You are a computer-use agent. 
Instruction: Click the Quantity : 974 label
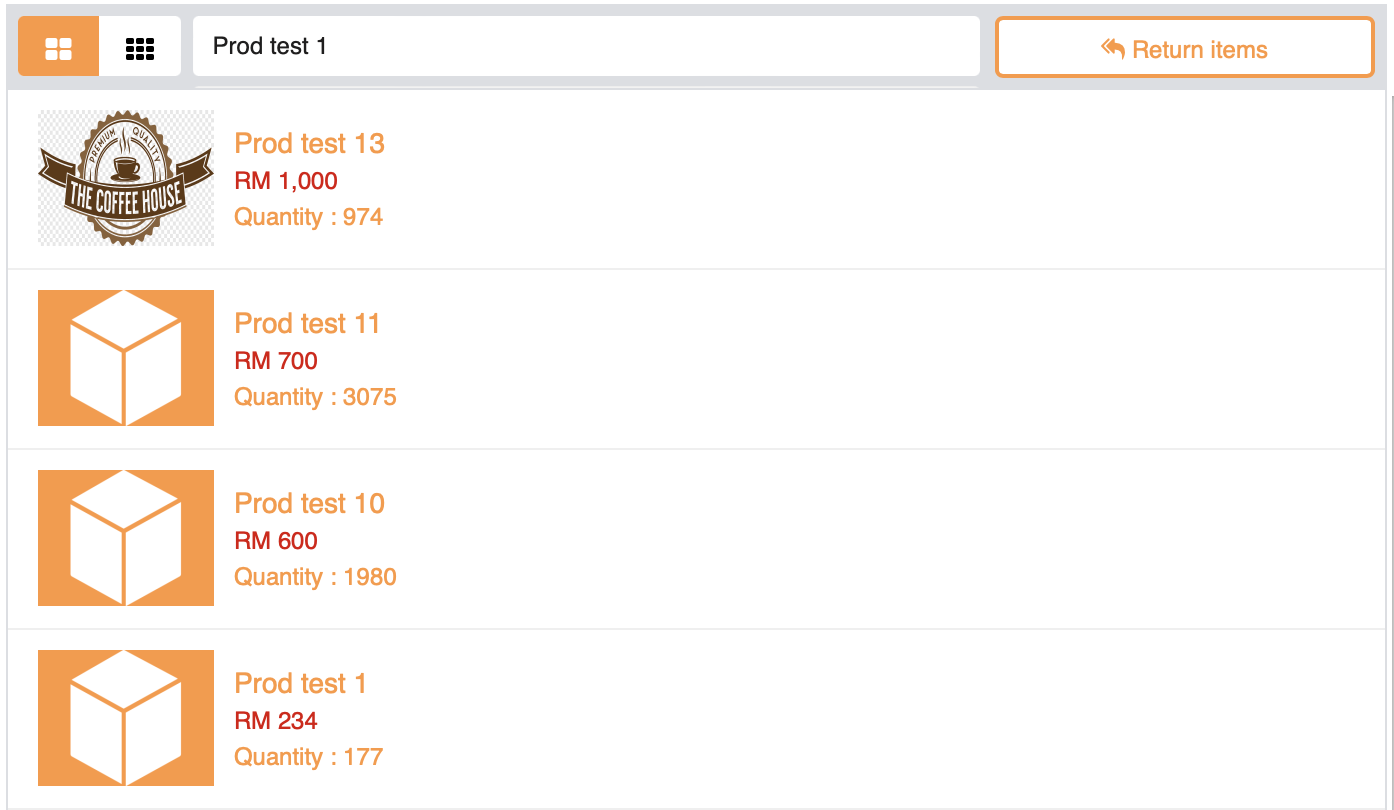(308, 217)
